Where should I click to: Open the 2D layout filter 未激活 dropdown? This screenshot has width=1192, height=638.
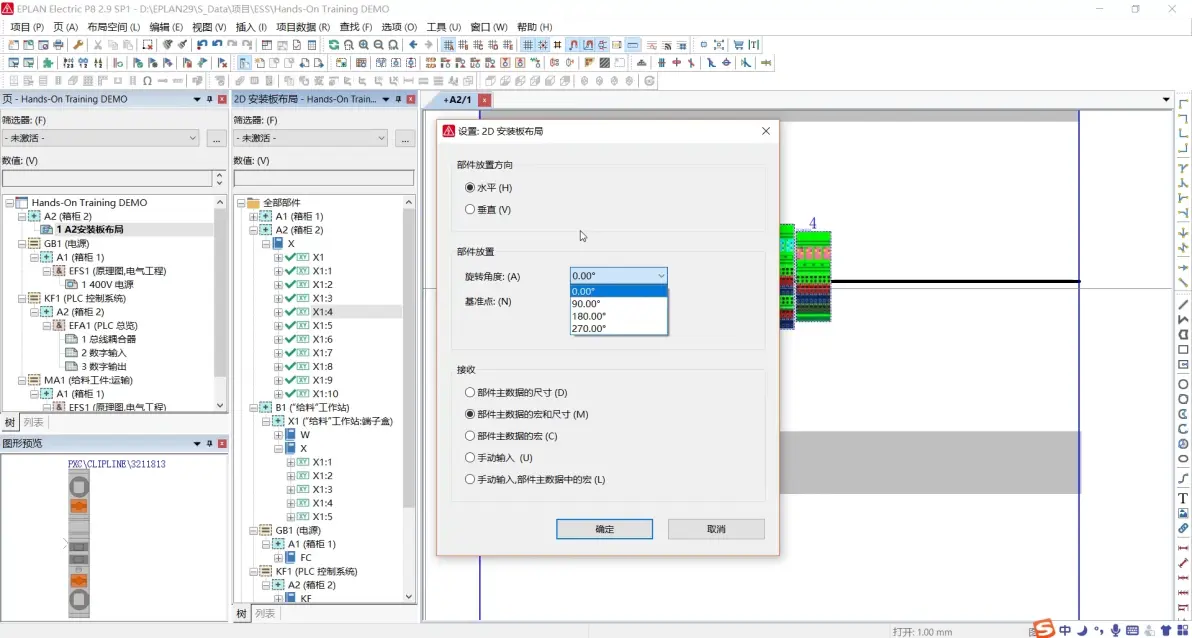pos(382,138)
